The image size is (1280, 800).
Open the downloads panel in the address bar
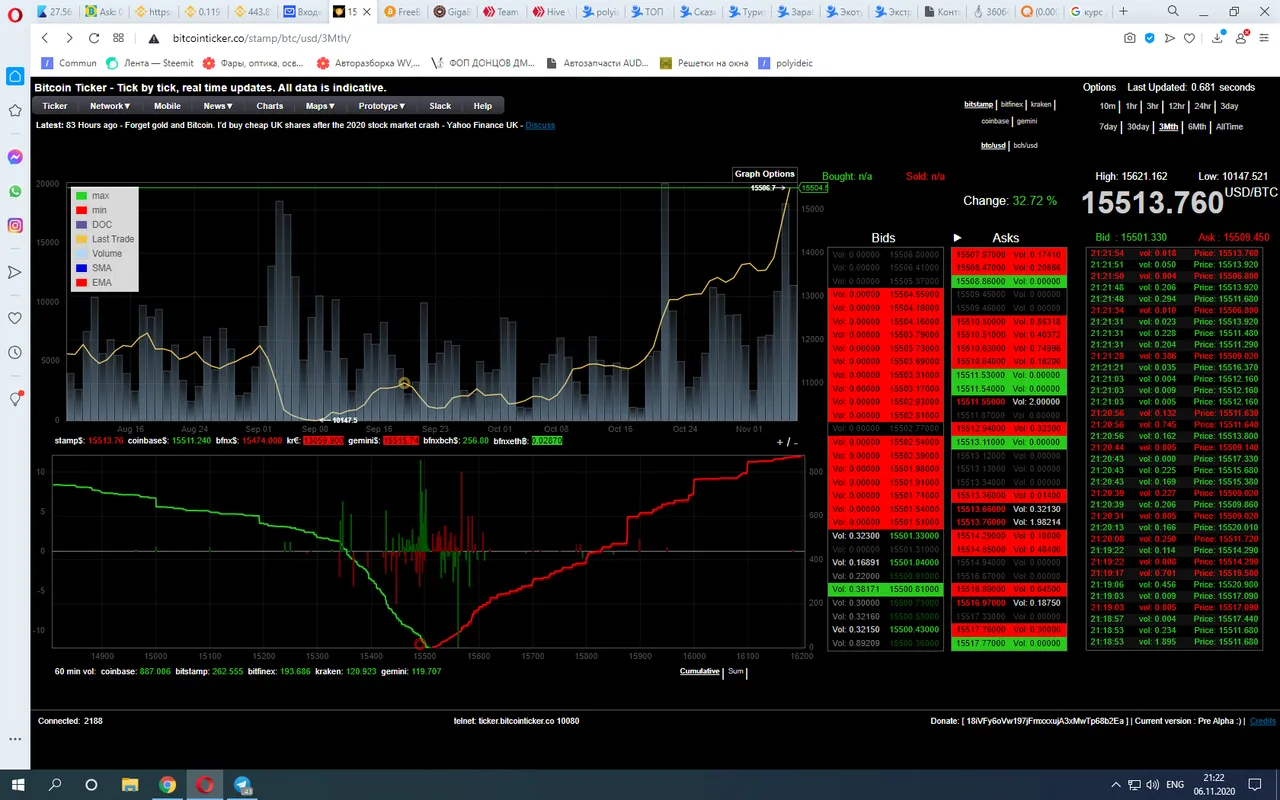tap(1219, 38)
